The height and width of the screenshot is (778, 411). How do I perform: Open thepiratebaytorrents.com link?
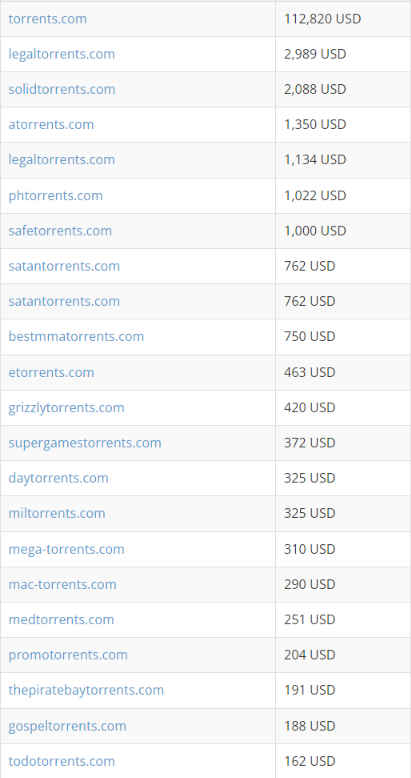pyautogui.click(x=86, y=690)
